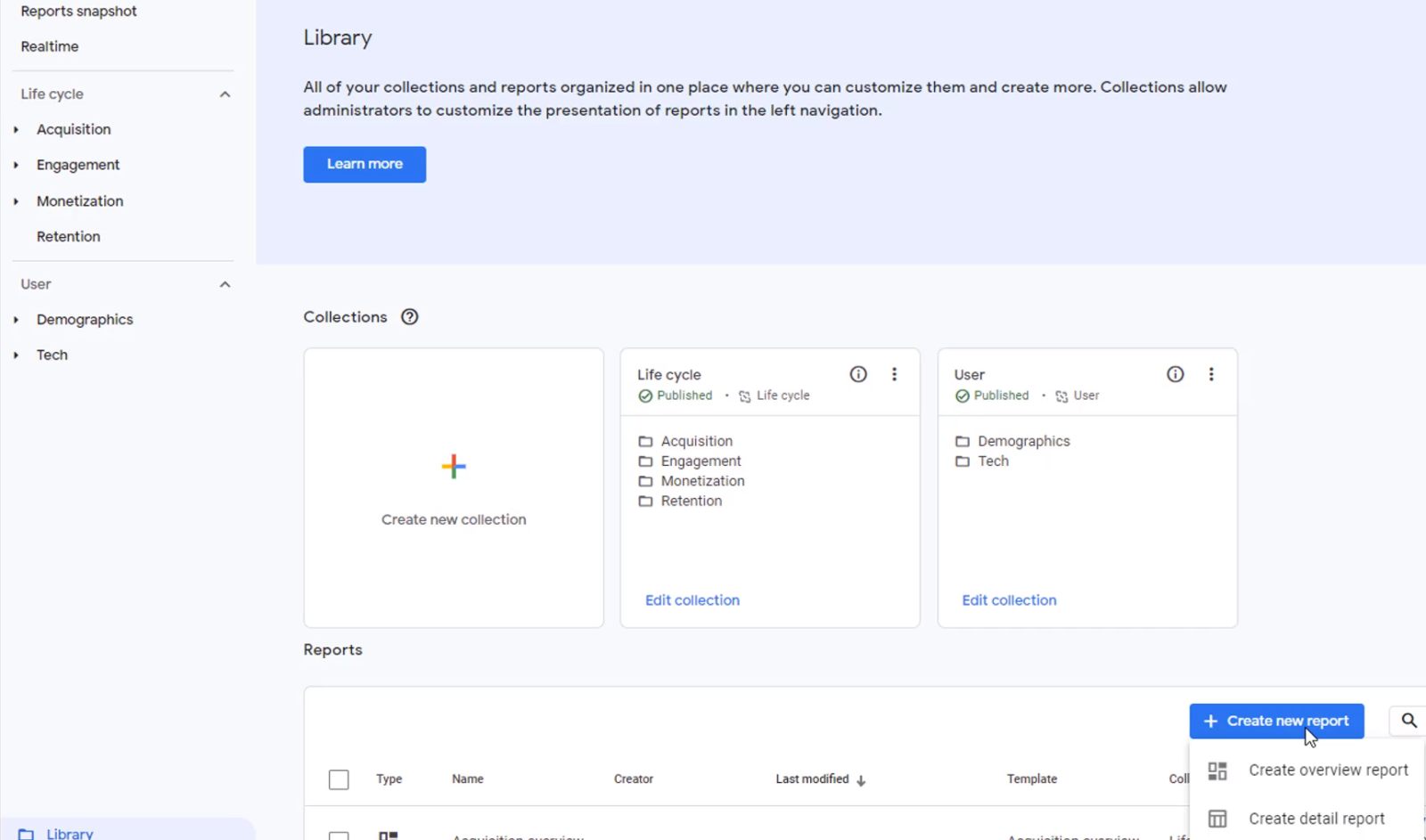Viewport: 1426px width, 840px height.
Task: Click the Library icon in the bottom sidebar
Action: [25, 833]
